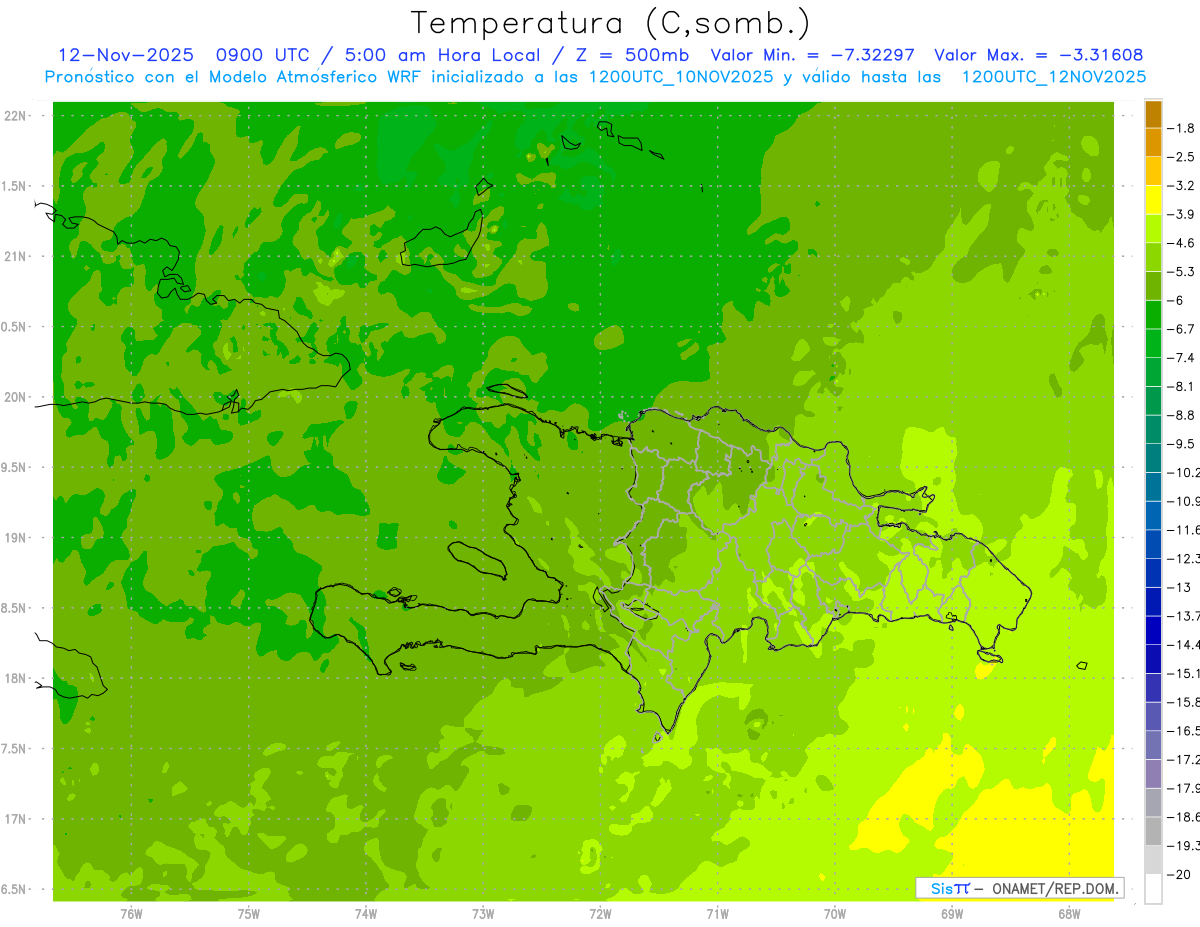The height and width of the screenshot is (927, 1200).
Task: Click the "19N" latitude axis label
Action: click(x=15, y=538)
